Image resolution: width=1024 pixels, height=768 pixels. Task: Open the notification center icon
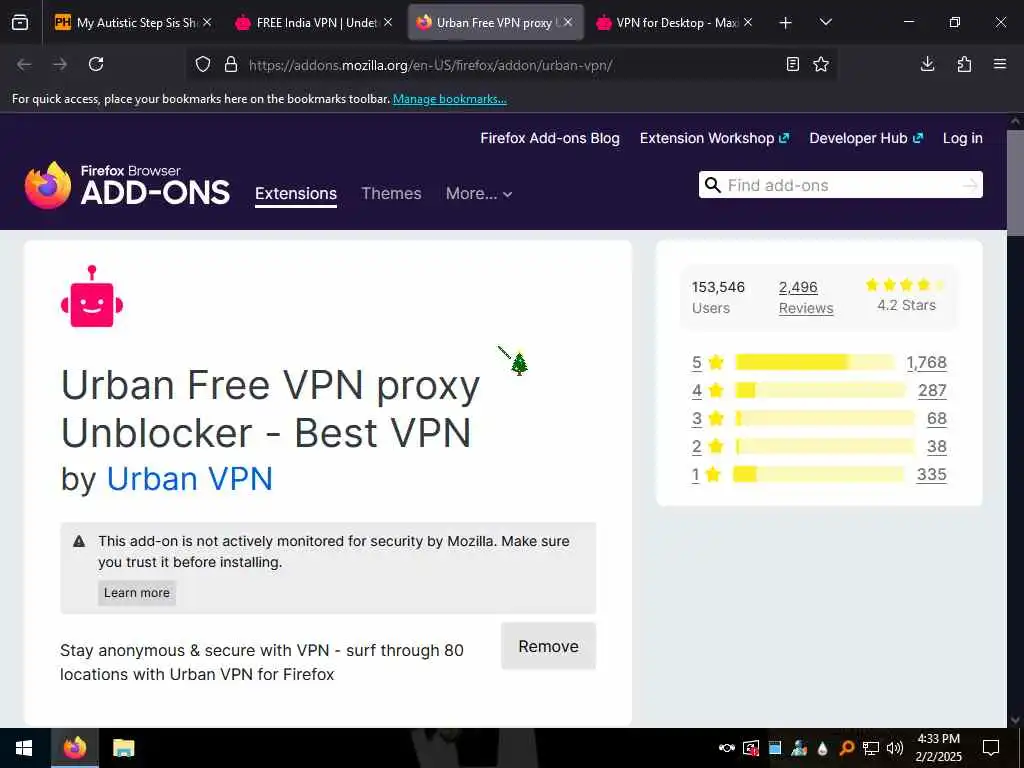coord(991,748)
